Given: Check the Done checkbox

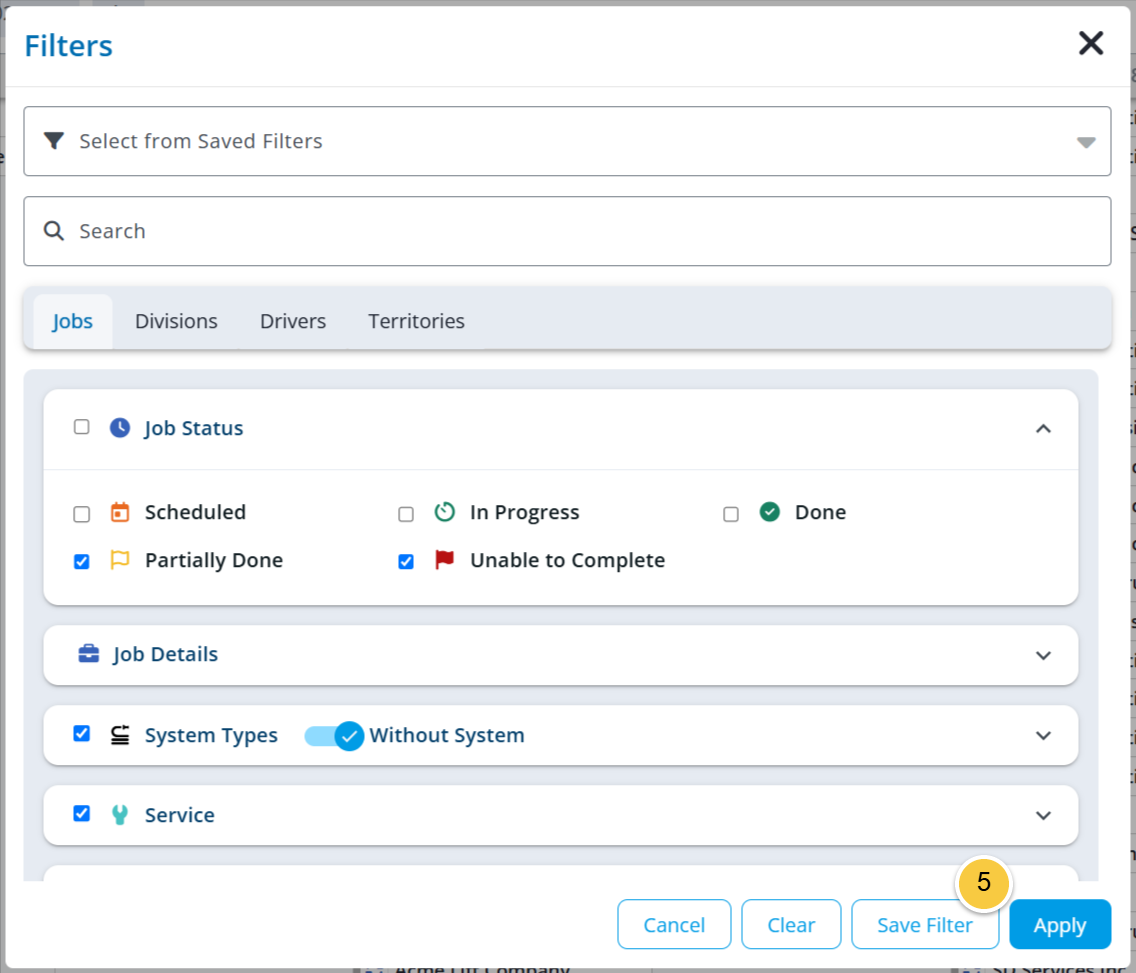Looking at the screenshot, I should point(731,514).
